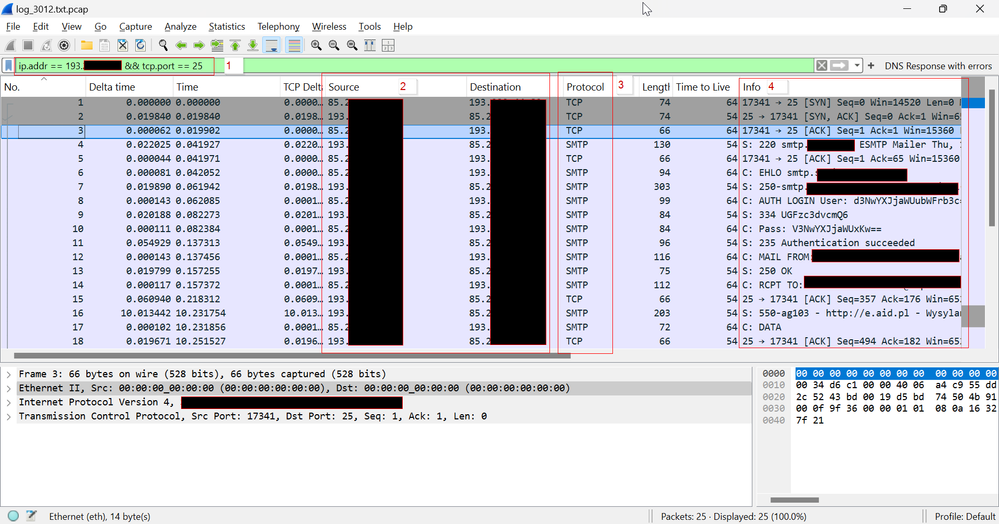Click the packet list horizontal scrollbar

[292, 356]
